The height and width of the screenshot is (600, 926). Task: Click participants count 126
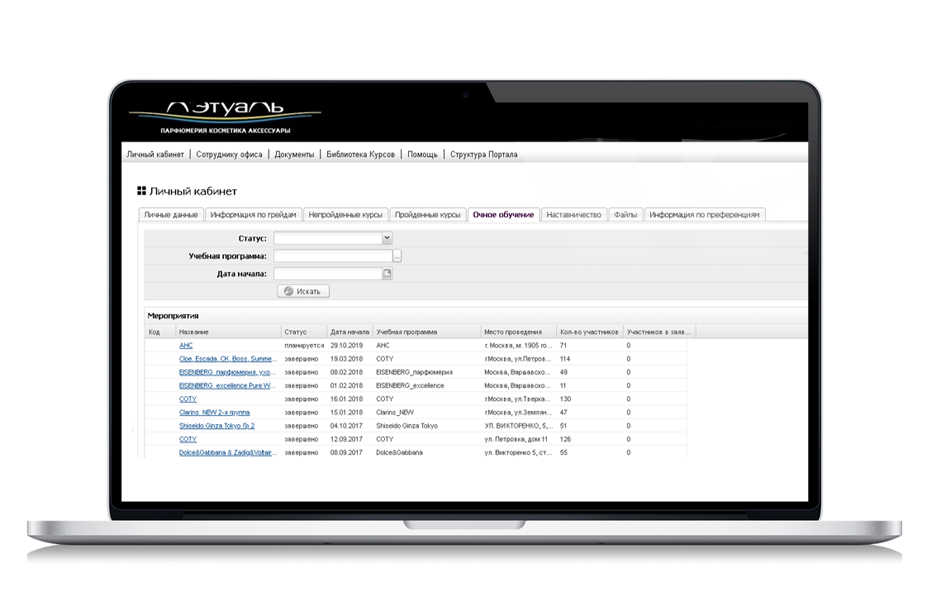(566, 439)
